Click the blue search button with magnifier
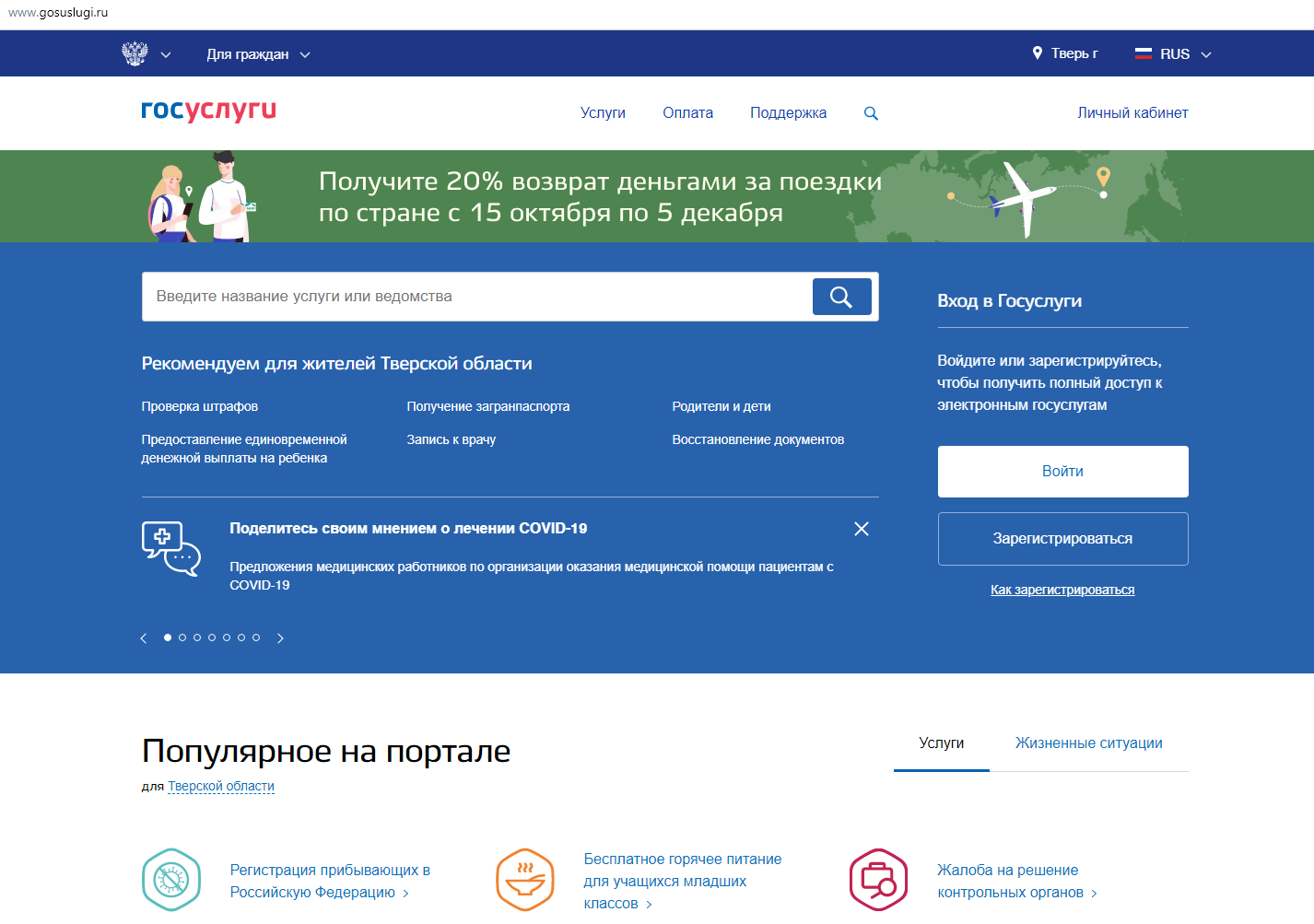1314x924 pixels. point(841,297)
